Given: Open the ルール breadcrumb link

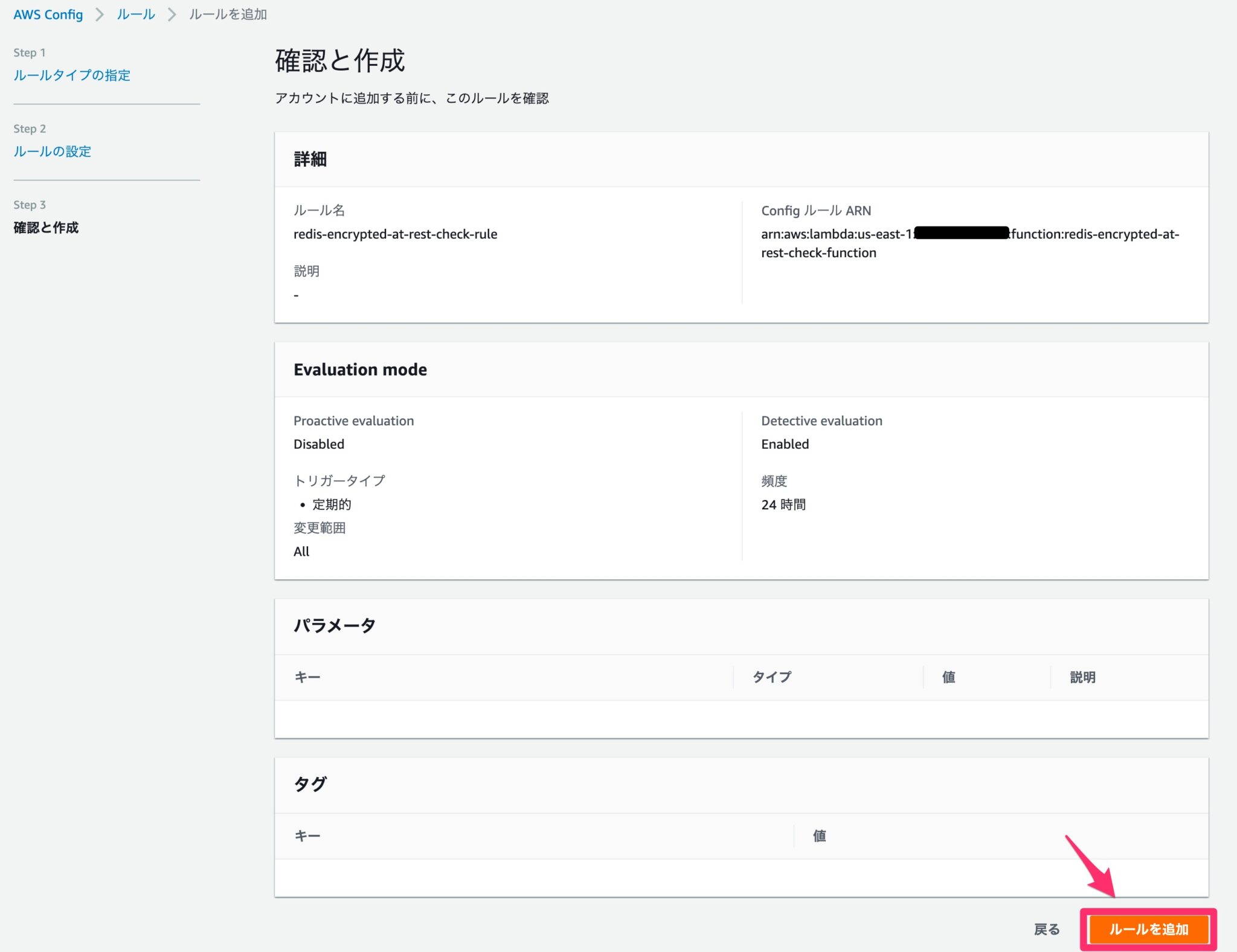Looking at the screenshot, I should tap(135, 14).
